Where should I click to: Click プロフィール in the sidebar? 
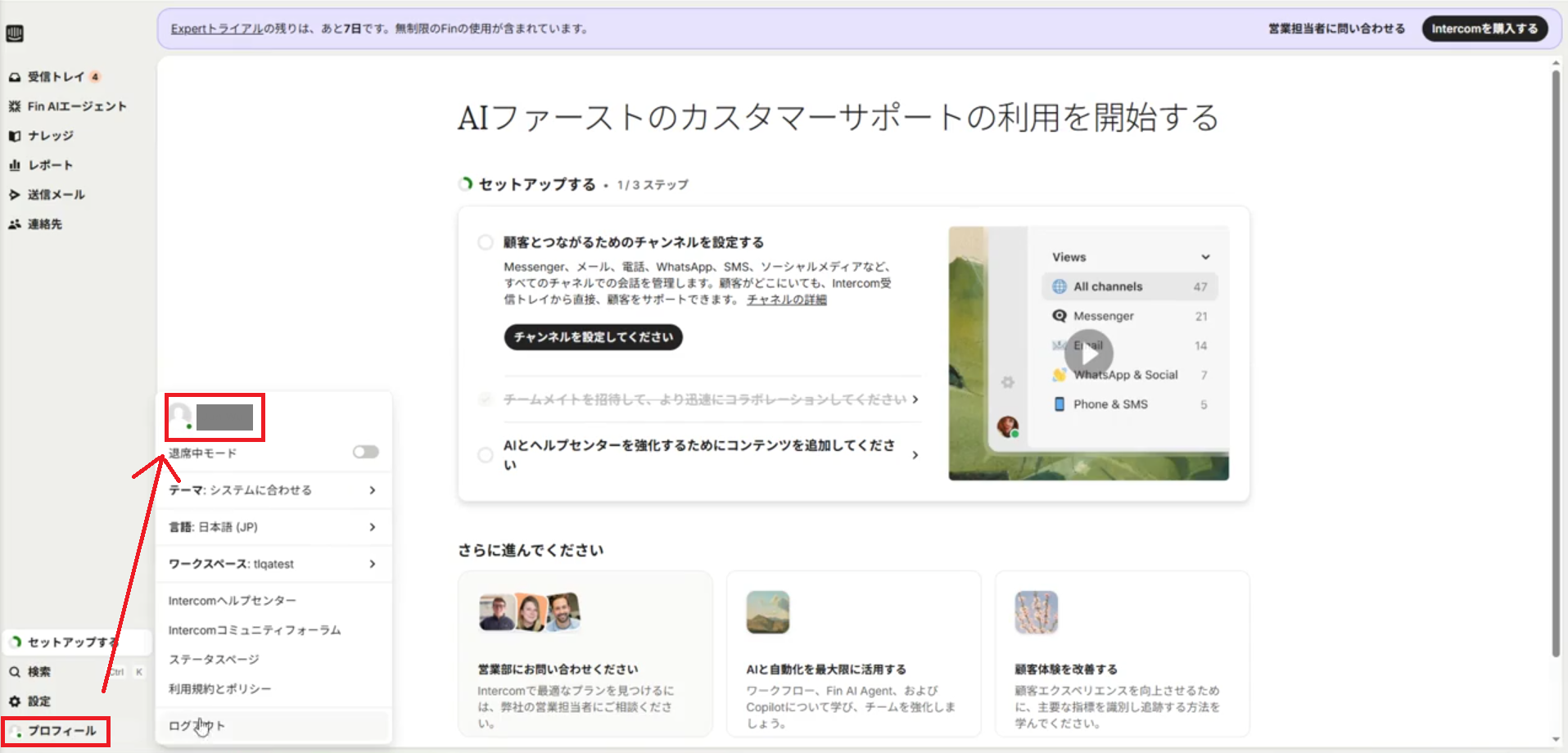click(56, 731)
